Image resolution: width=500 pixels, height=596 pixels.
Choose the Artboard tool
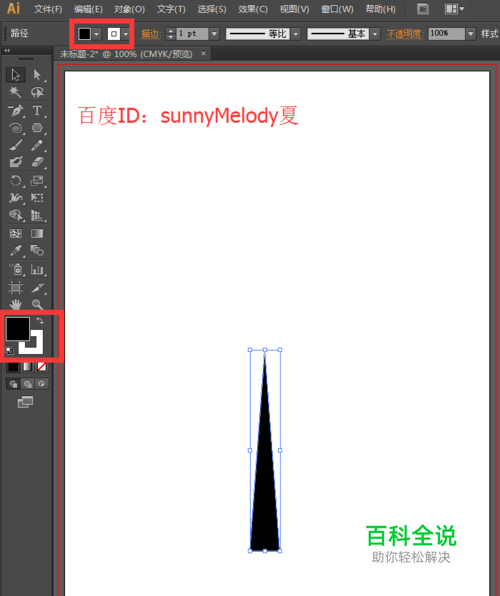[16, 287]
